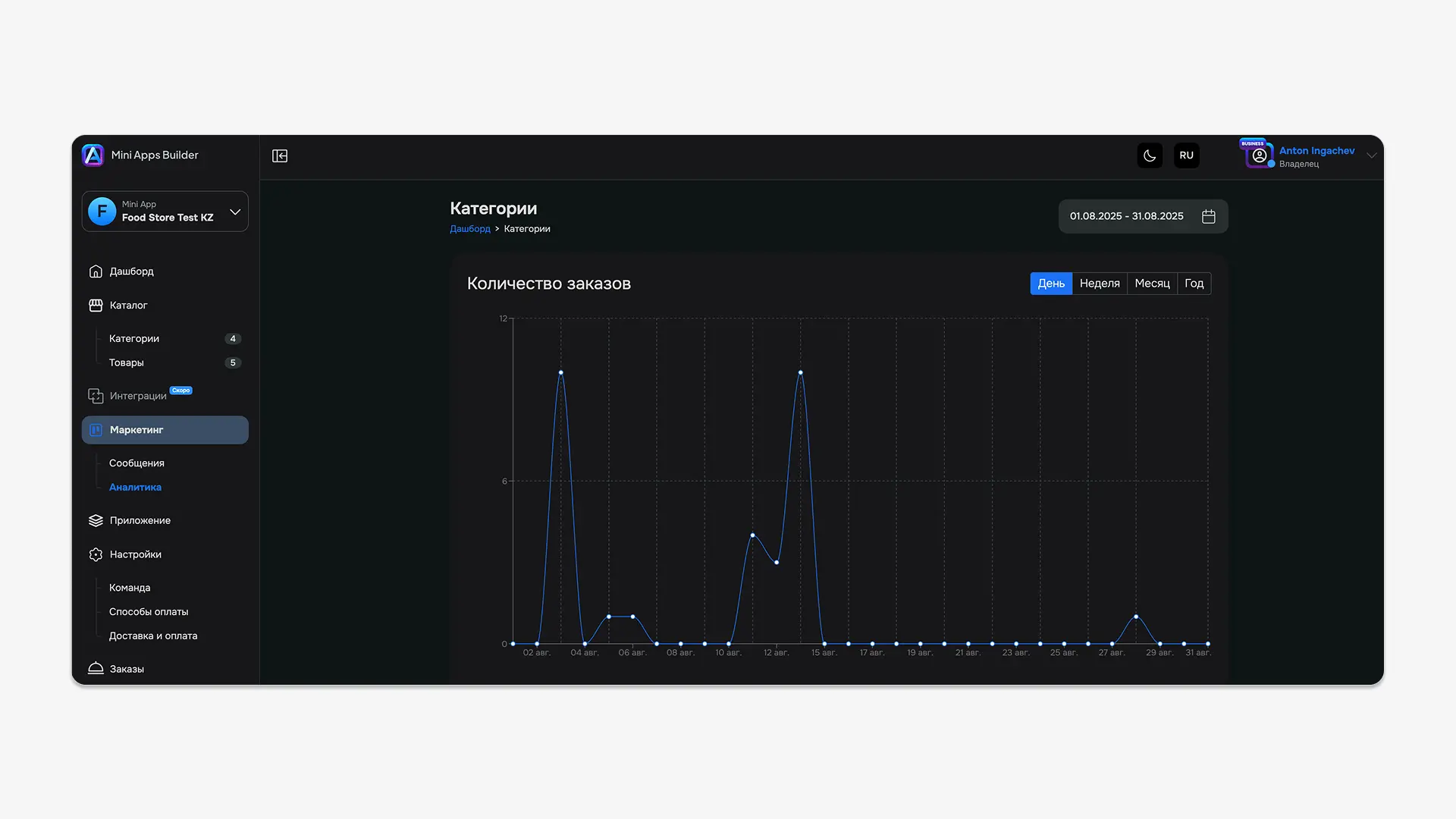Image resolution: width=1456 pixels, height=819 pixels.
Task: Click the Mini Apps Builder logo icon
Action: coord(93,155)
